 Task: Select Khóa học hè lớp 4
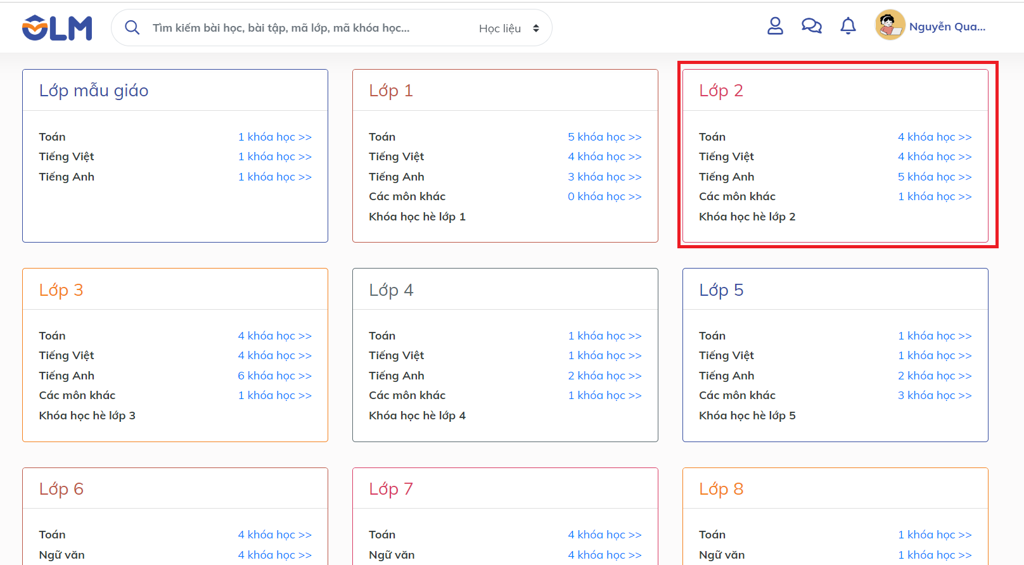[417, 415]
